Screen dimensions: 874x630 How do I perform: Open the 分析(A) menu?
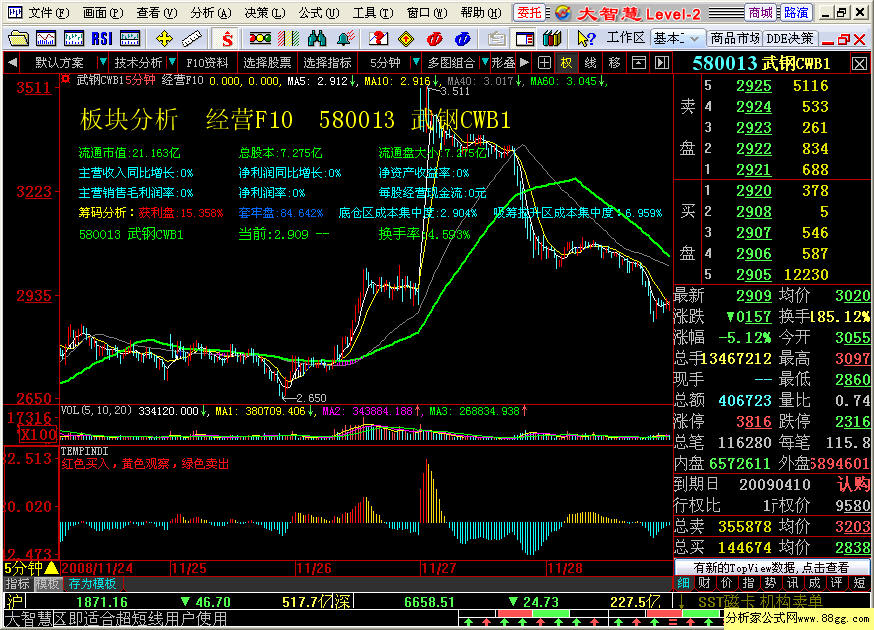[x=211, y=12]
